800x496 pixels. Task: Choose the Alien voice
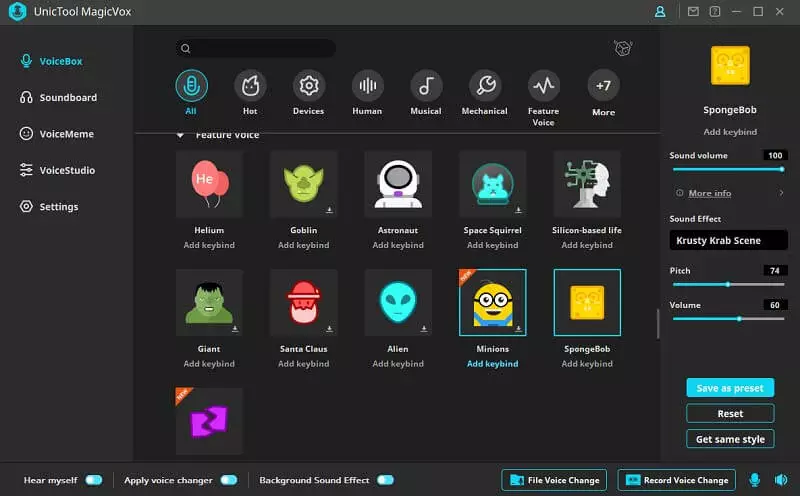[398, 303]
